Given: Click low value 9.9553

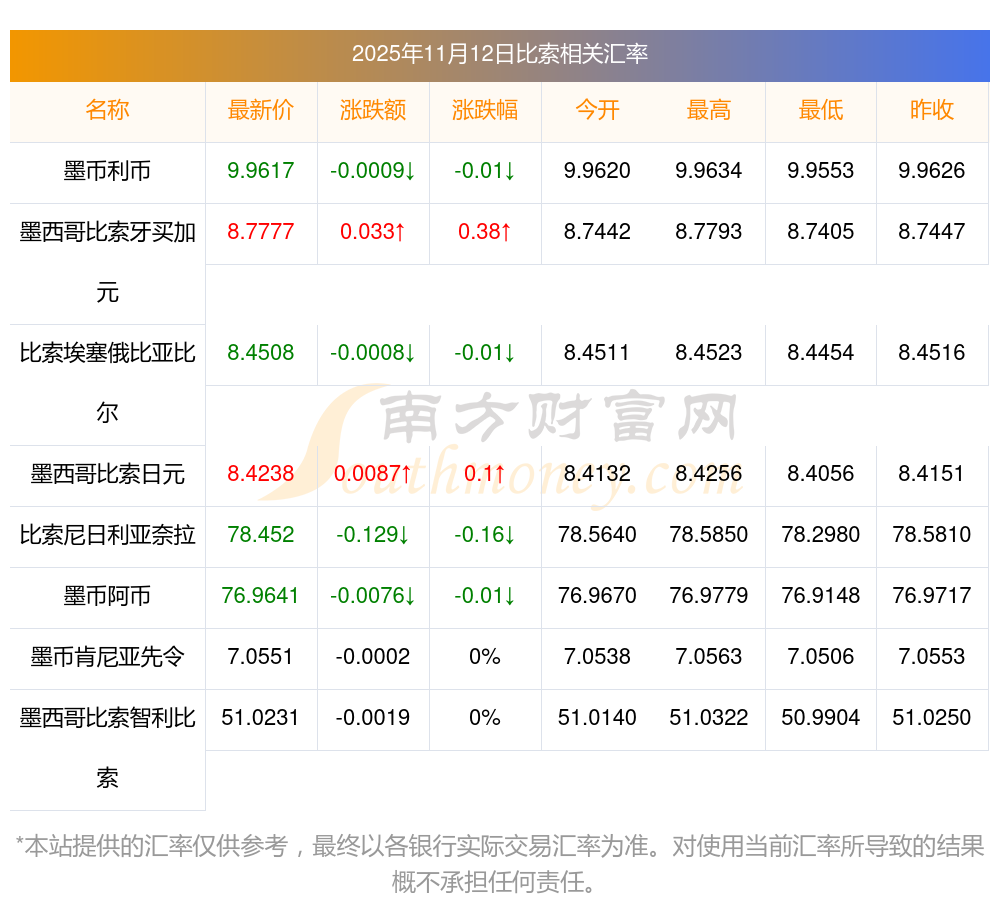Looking at the screenshot, I should 821,170.
